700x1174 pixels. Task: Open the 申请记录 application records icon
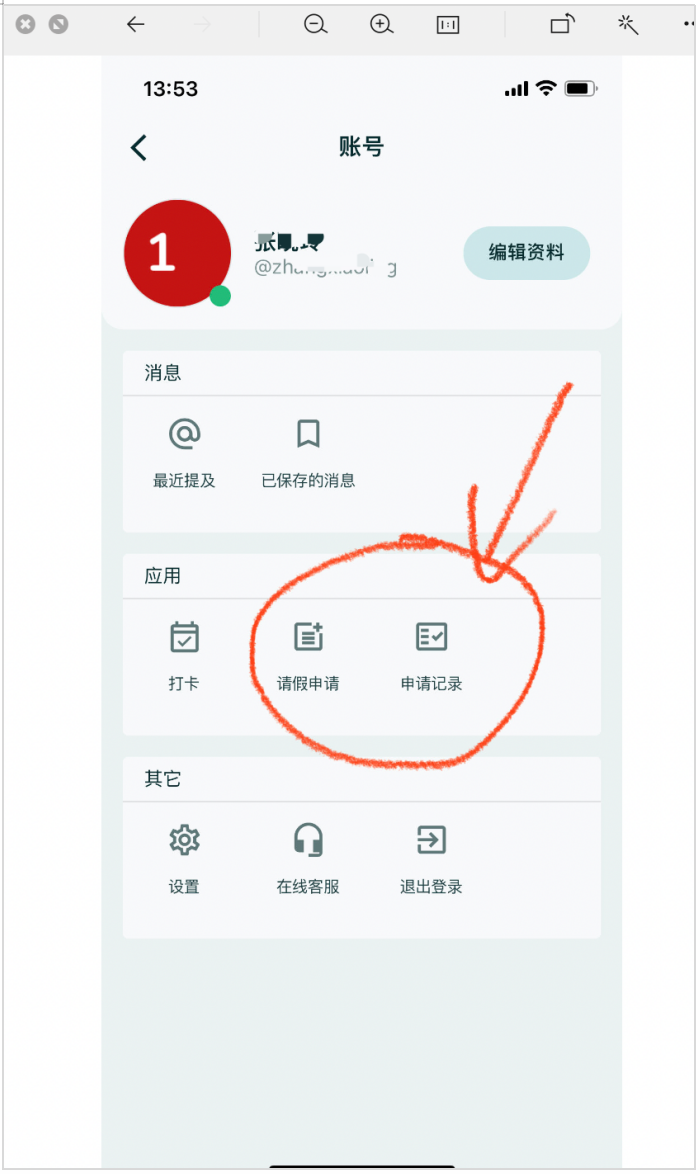(431, 637)
